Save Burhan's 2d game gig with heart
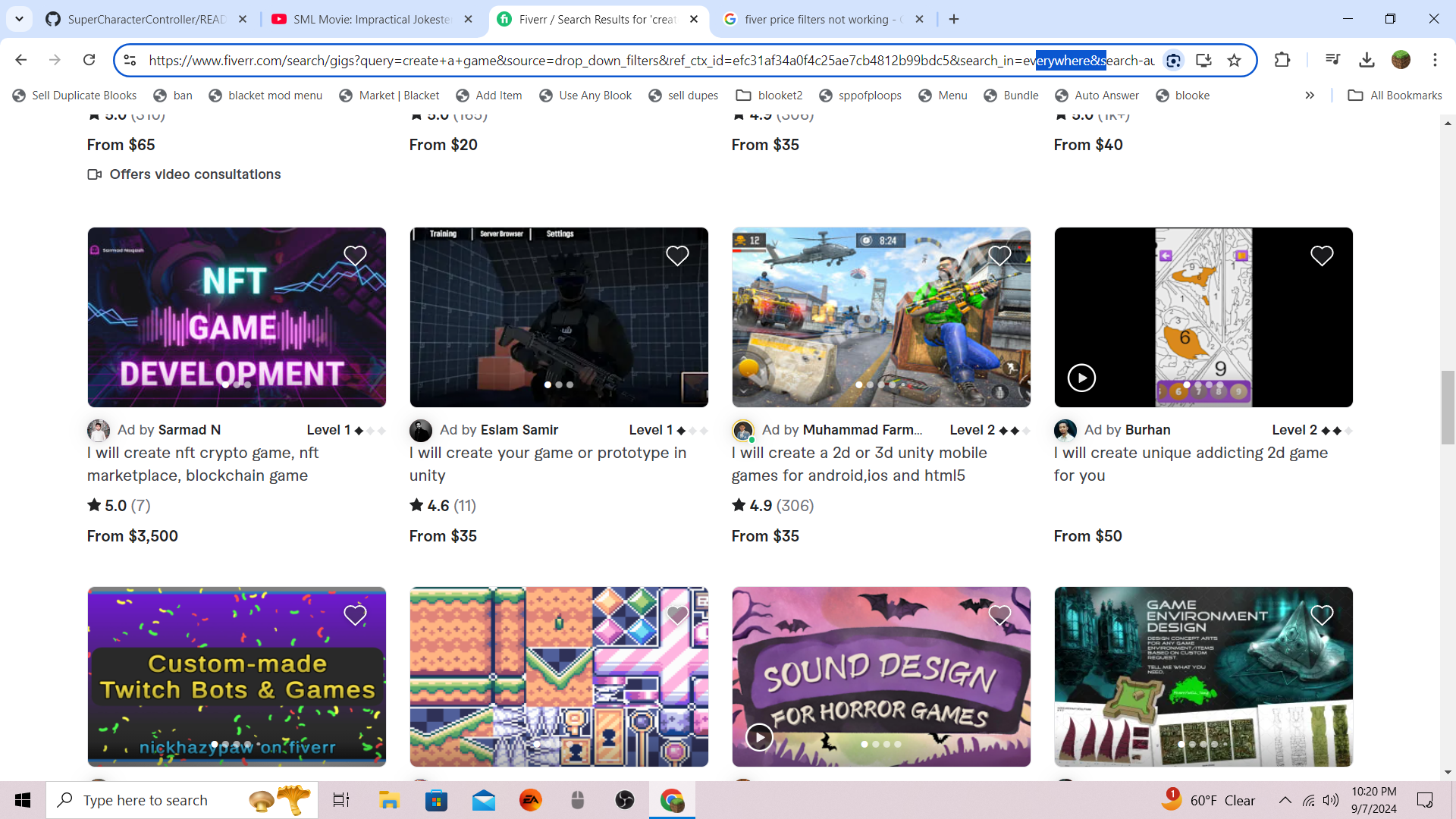This screenshot has height=819, width=1456. (x=1322, y=256)
